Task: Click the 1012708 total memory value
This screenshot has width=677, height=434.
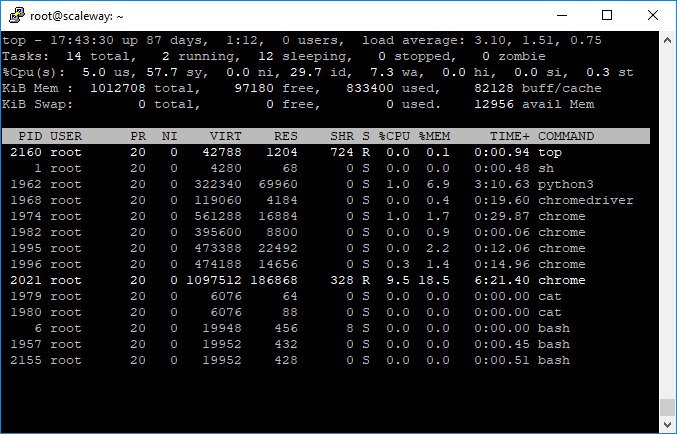Action: (x=118, y=88)
